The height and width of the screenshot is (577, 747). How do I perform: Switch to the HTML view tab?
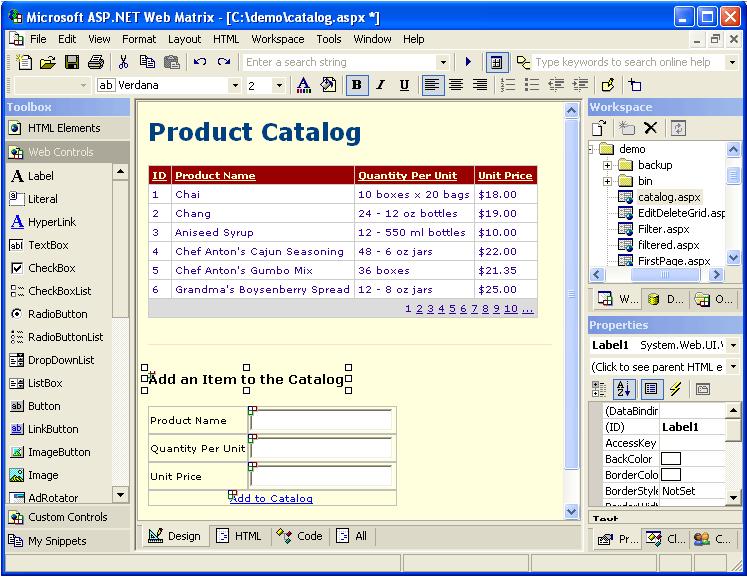click(x=239, y=536)
